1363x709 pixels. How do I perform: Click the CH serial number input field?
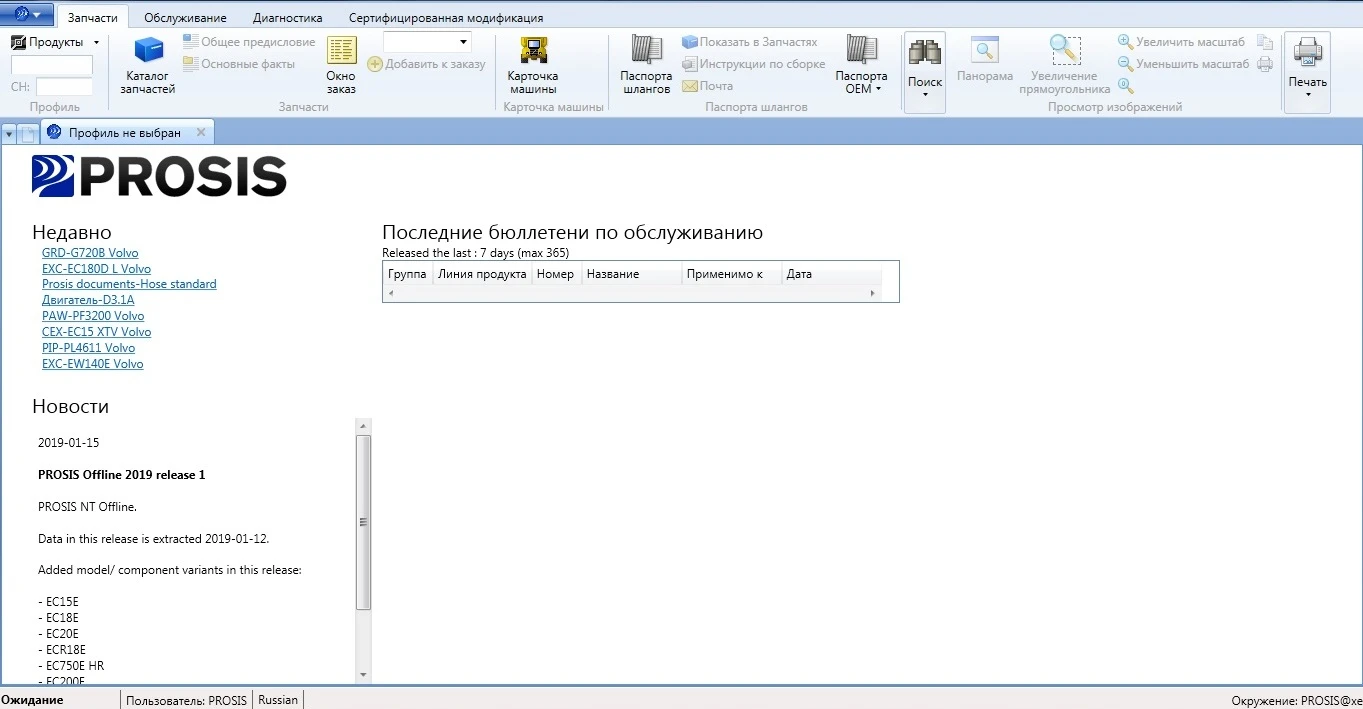pos(65,87)
